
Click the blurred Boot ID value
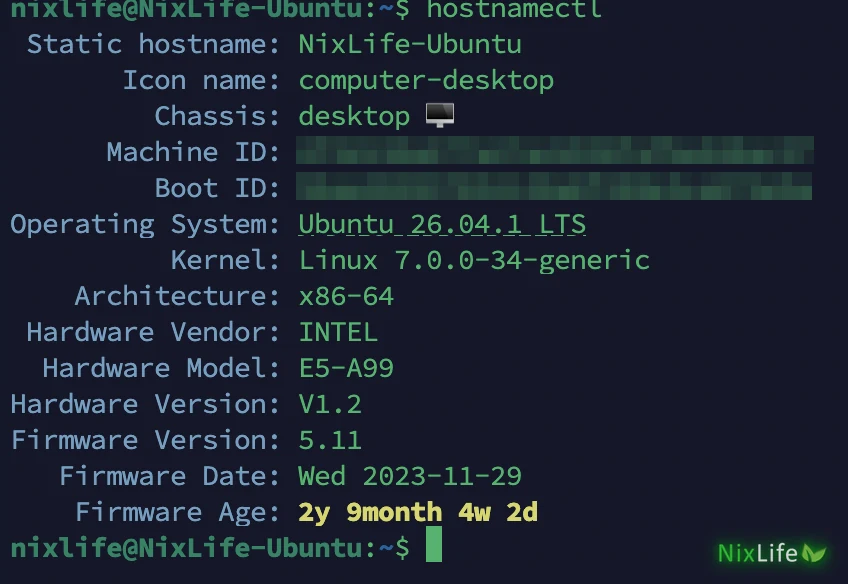[554, 186]
